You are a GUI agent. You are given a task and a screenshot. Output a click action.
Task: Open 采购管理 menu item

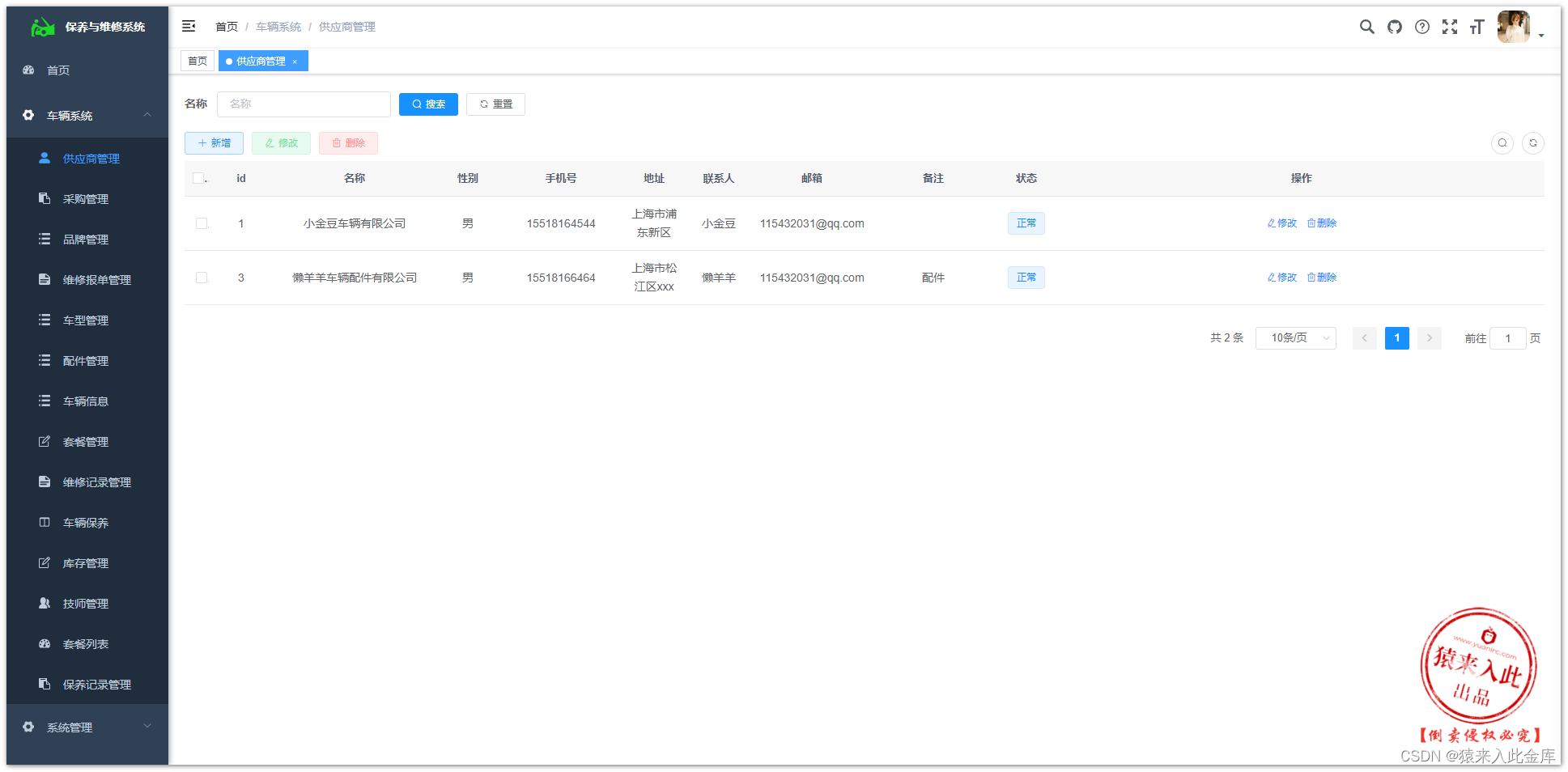pos(87,199)
